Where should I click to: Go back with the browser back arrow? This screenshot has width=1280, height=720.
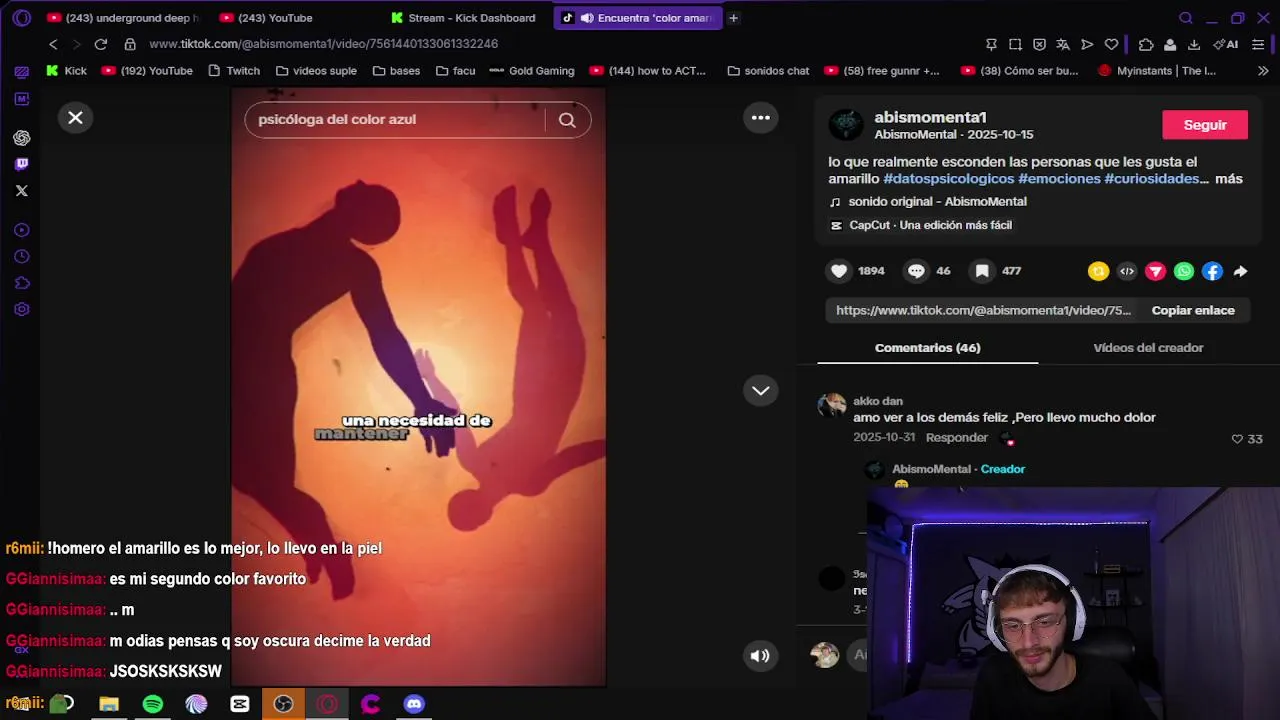tap(53, 44)
